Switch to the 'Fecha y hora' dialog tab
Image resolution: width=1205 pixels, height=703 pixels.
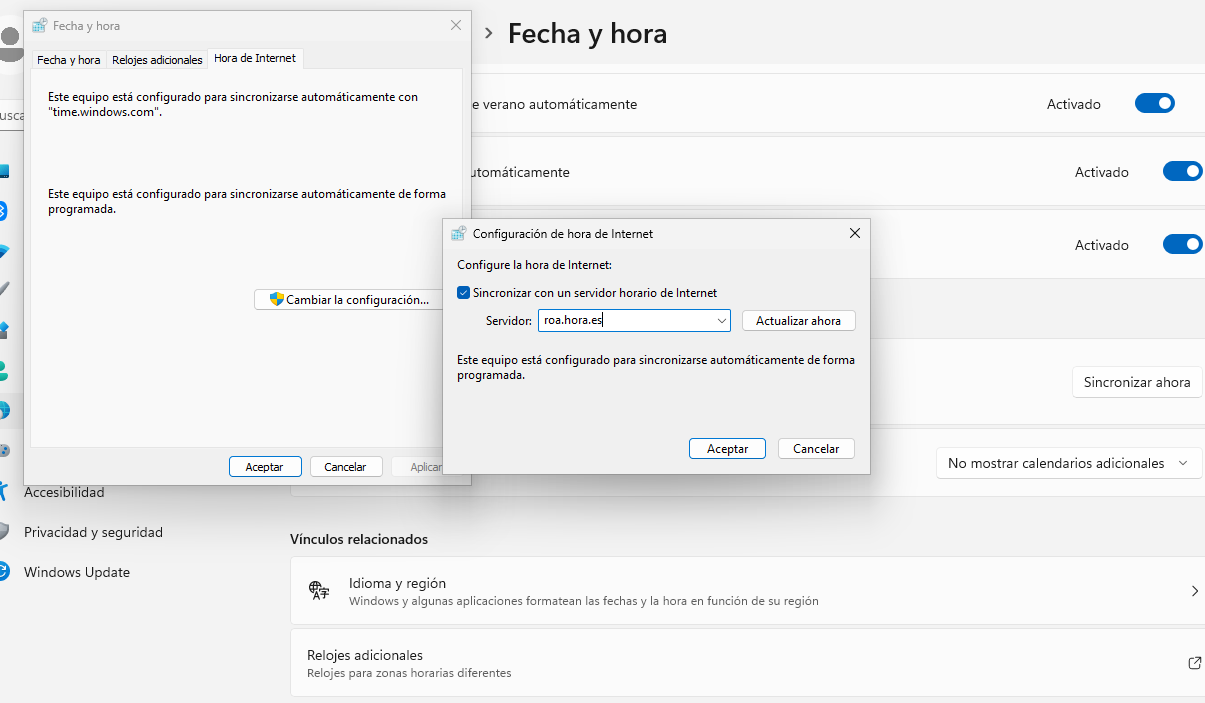(x=68, y=60)
